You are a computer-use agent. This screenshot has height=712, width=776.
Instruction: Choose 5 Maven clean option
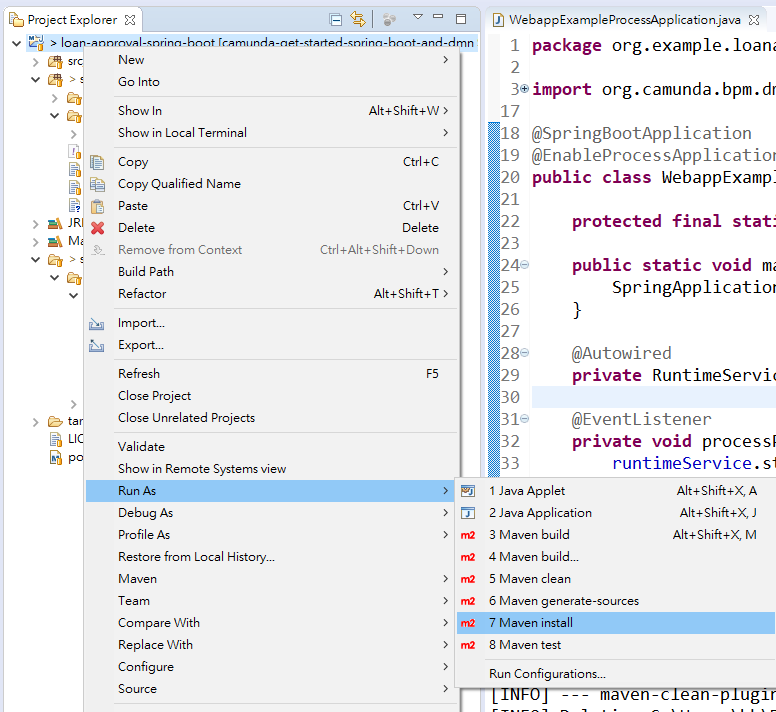tap(529, 579)
